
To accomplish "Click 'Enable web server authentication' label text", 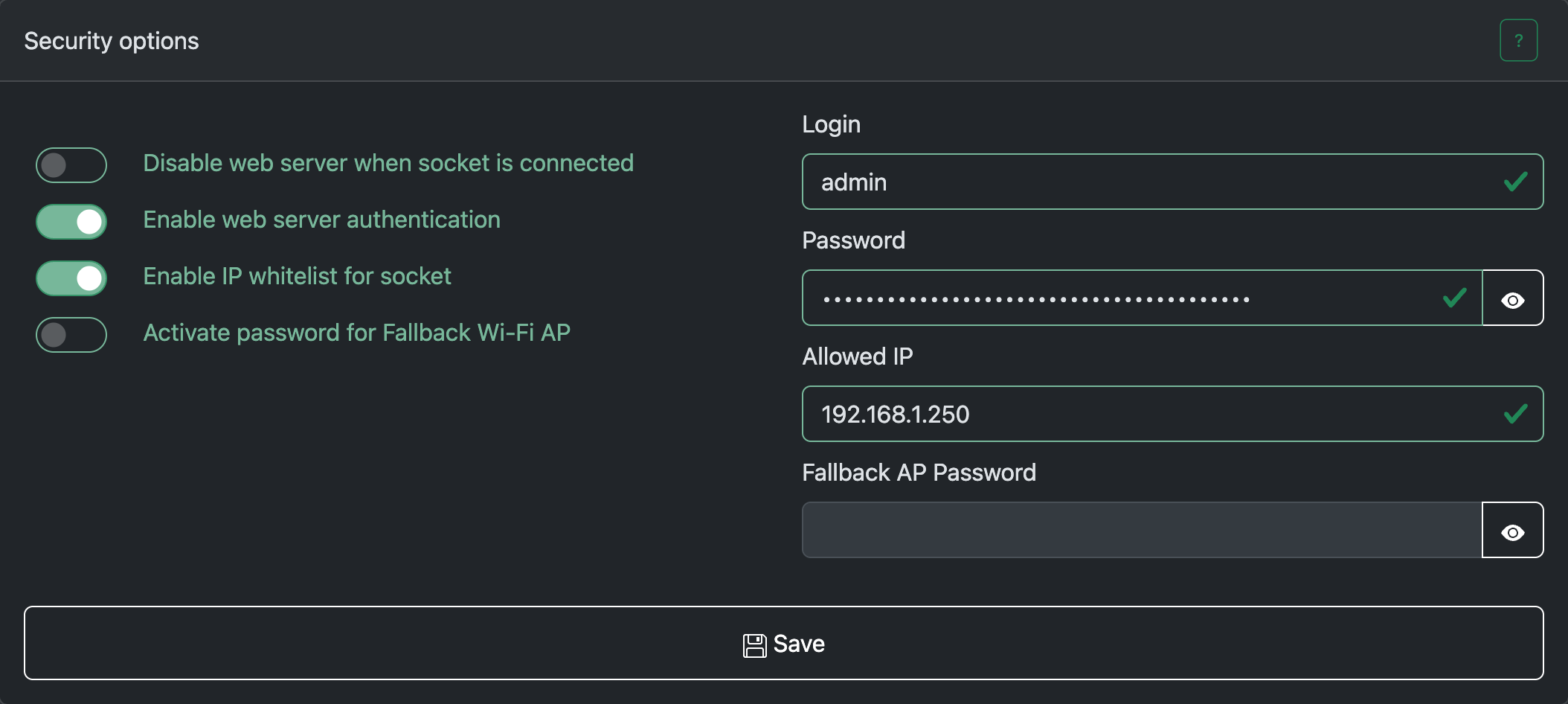I will [x=321, y=220].
